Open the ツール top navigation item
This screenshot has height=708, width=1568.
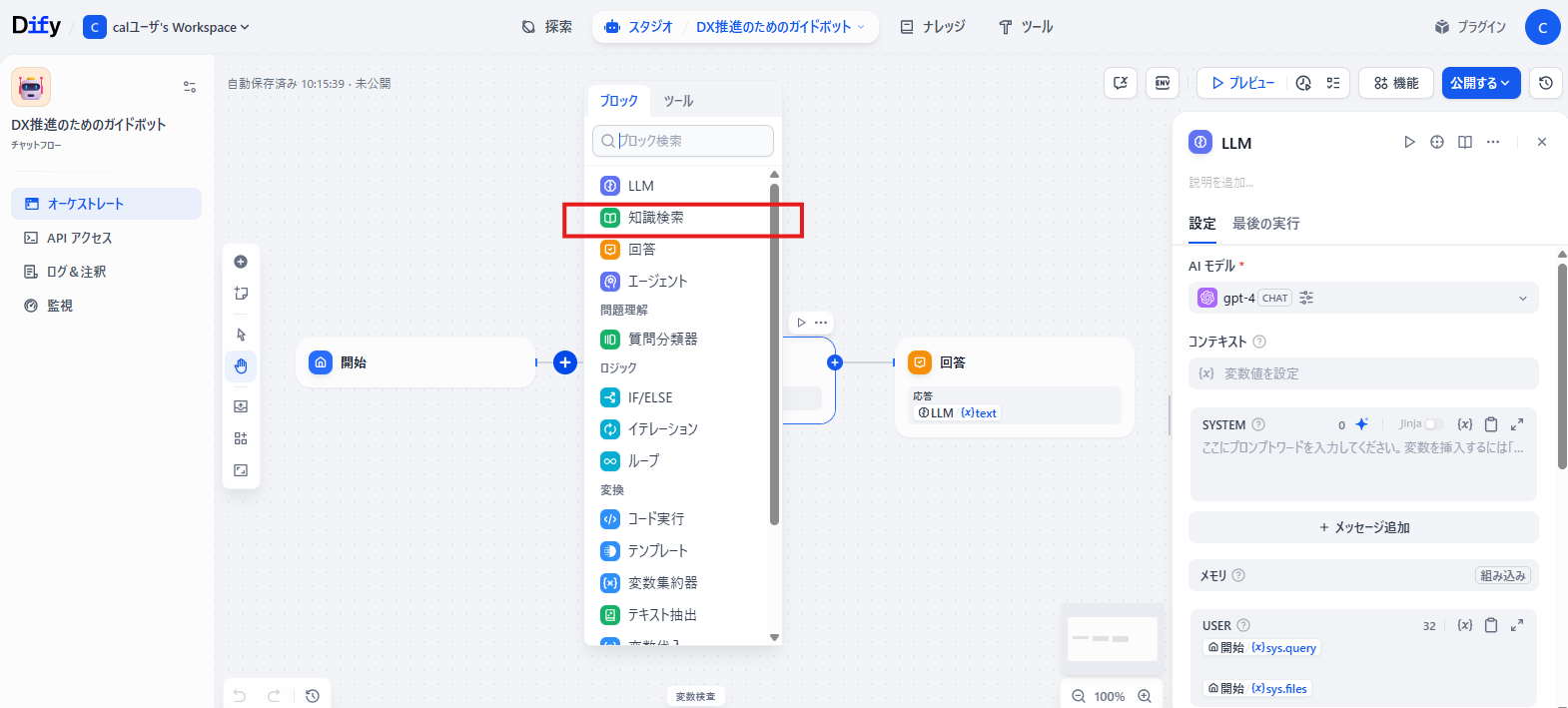[1026, 27]
